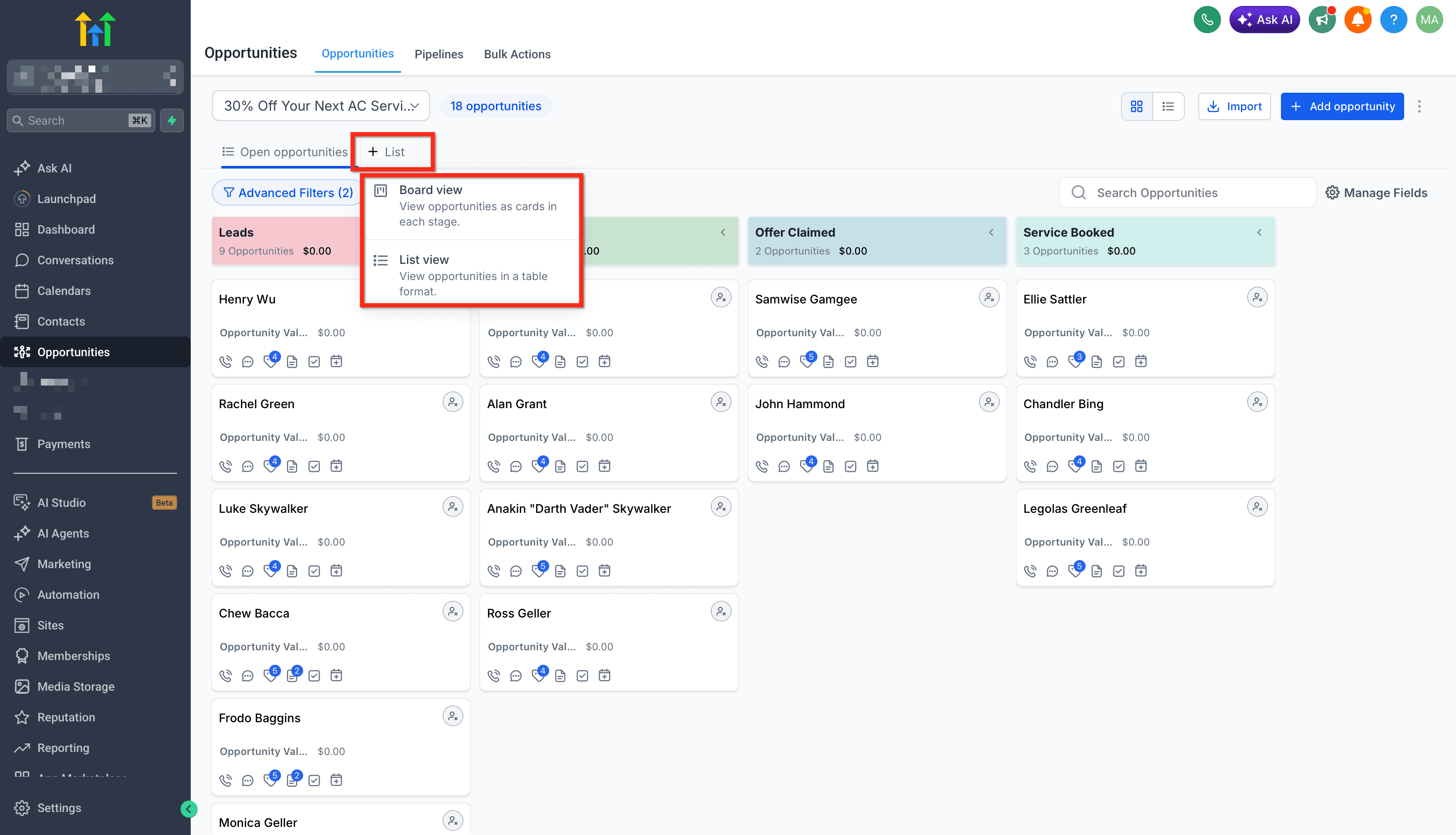Open the notes icon on Chandler Bing card

coord(1096,467)
